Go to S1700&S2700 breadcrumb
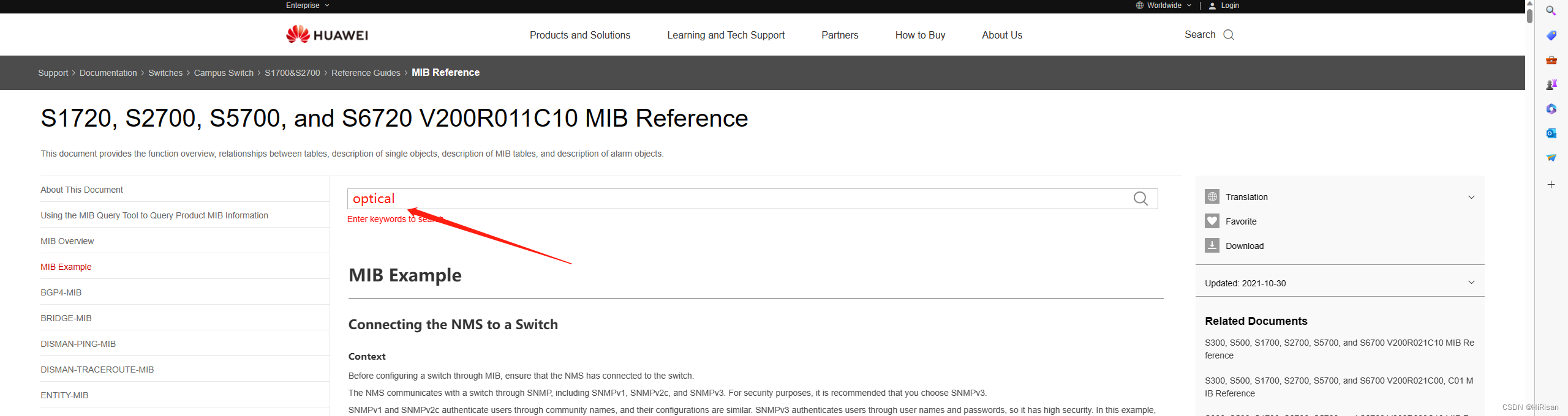Screen dimensions: 1568x416 click(292, 73)
